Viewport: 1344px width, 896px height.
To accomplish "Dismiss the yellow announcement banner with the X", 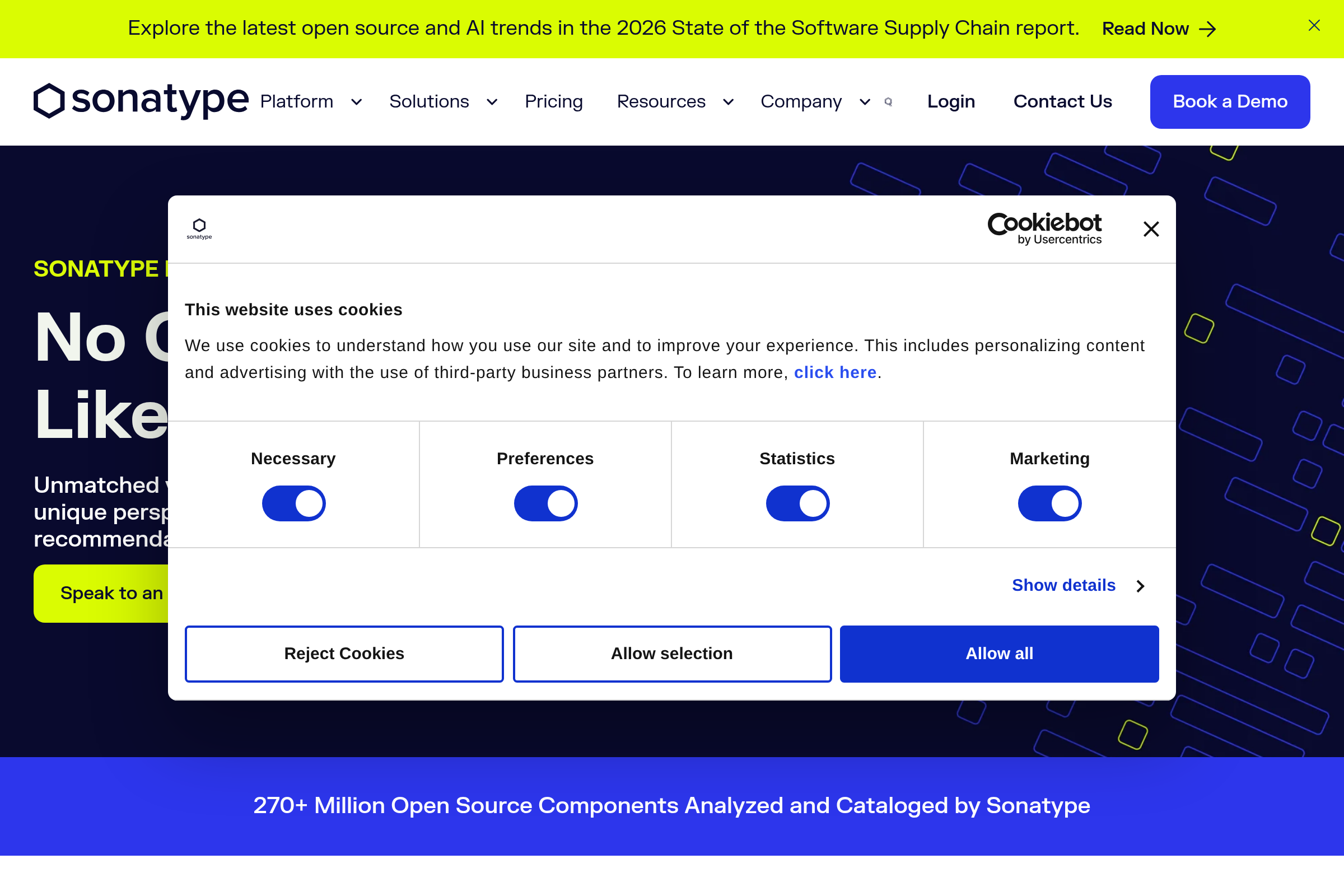I will 1314,25.
